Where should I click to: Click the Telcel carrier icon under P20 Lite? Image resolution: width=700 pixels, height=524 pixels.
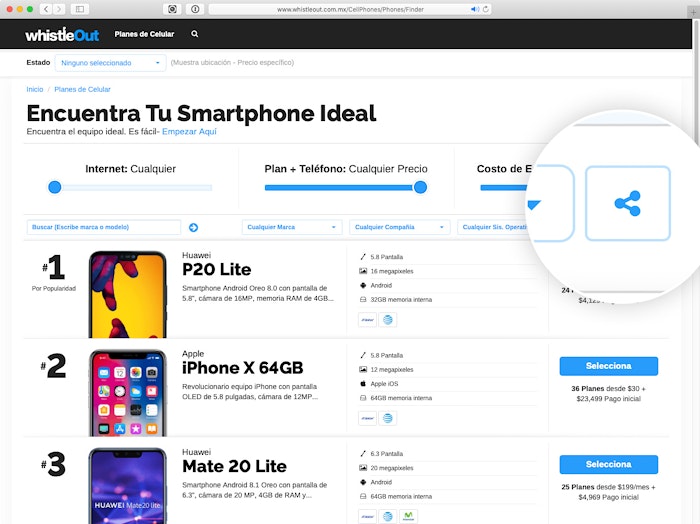coord(367,320)
